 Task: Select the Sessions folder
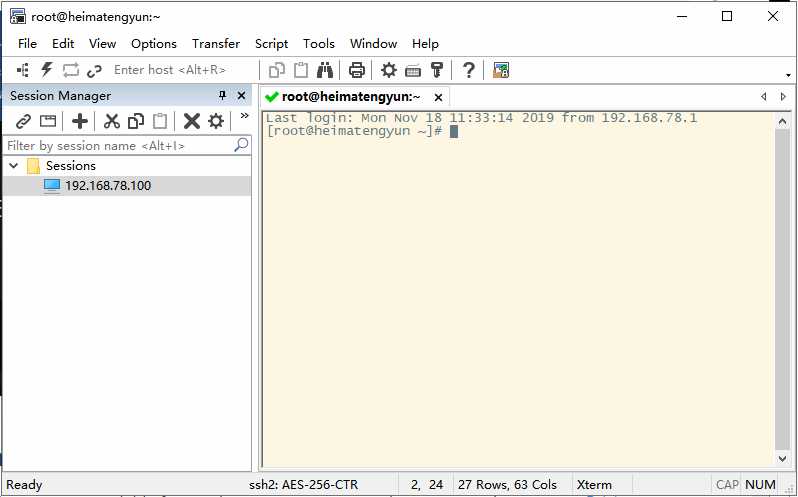click(71, 166)
